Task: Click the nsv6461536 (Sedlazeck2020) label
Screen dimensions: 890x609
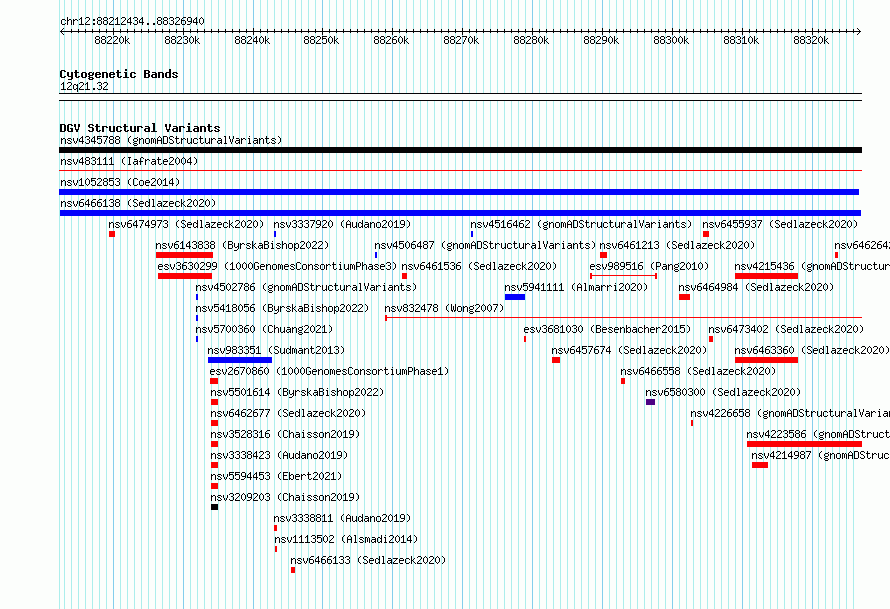Action: [x=479, y=266]
